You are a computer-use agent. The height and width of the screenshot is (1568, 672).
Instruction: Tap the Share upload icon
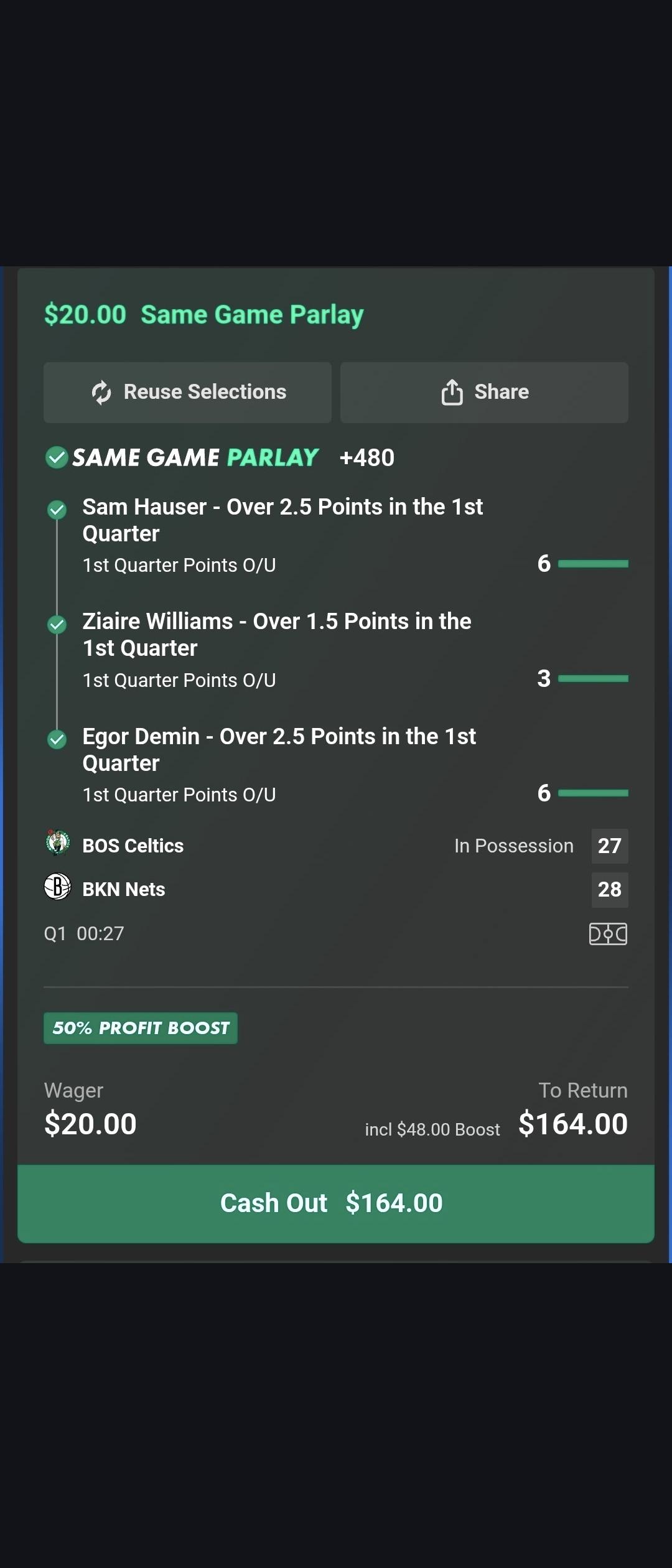pos(452,392)
